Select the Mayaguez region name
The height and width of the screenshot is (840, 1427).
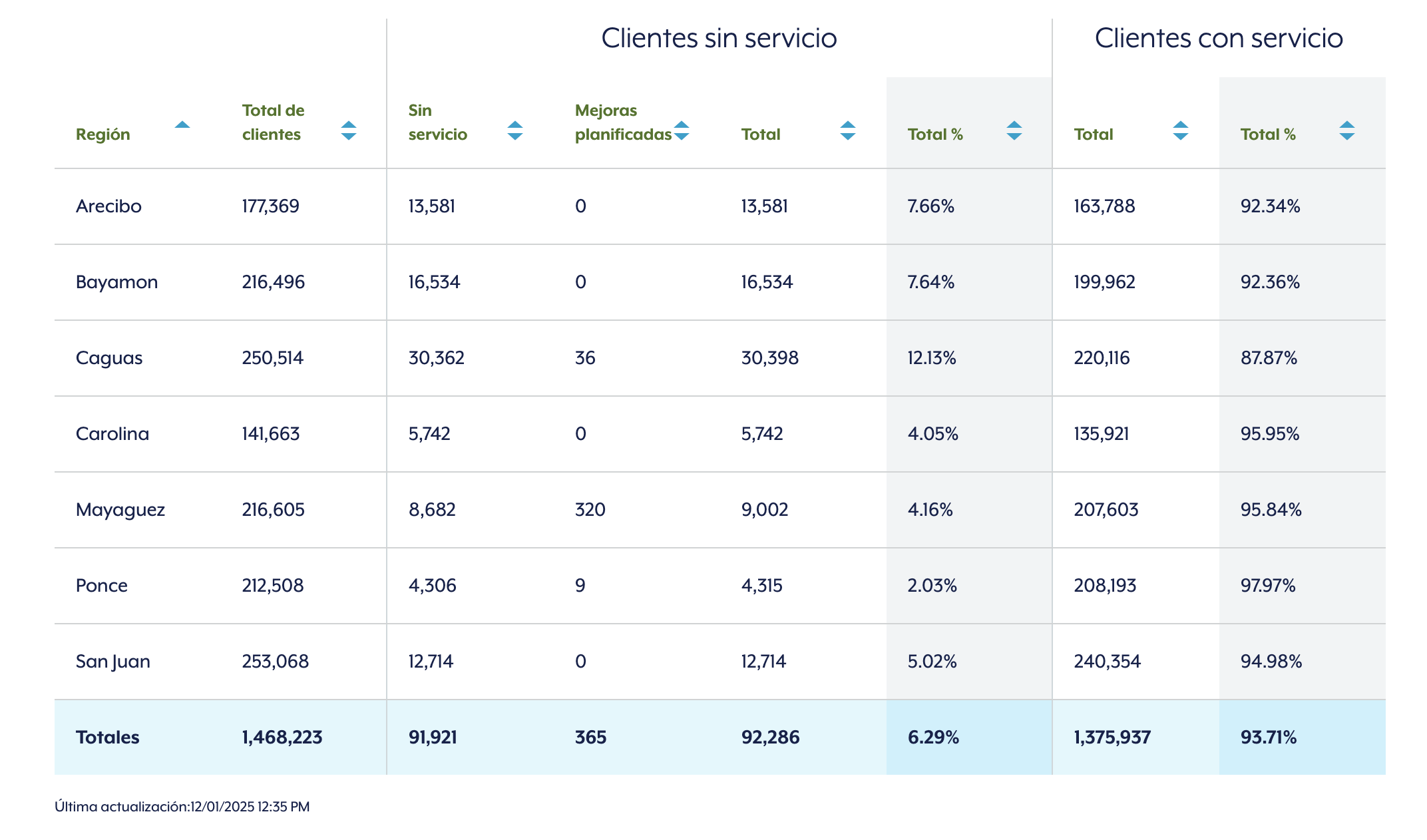pyautogui.click(x=120, y=510)
